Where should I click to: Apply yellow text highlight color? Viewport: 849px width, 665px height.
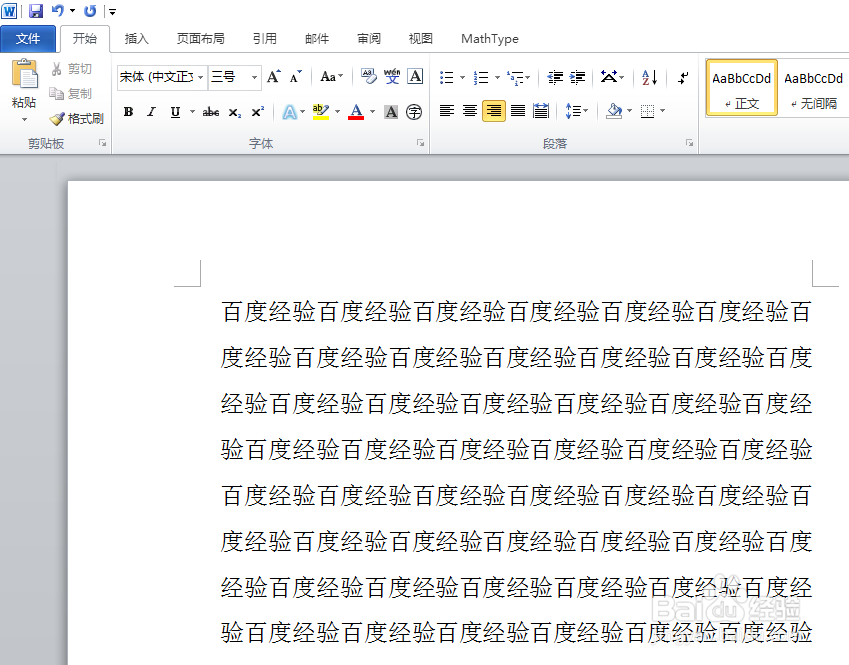click(321, 112)
